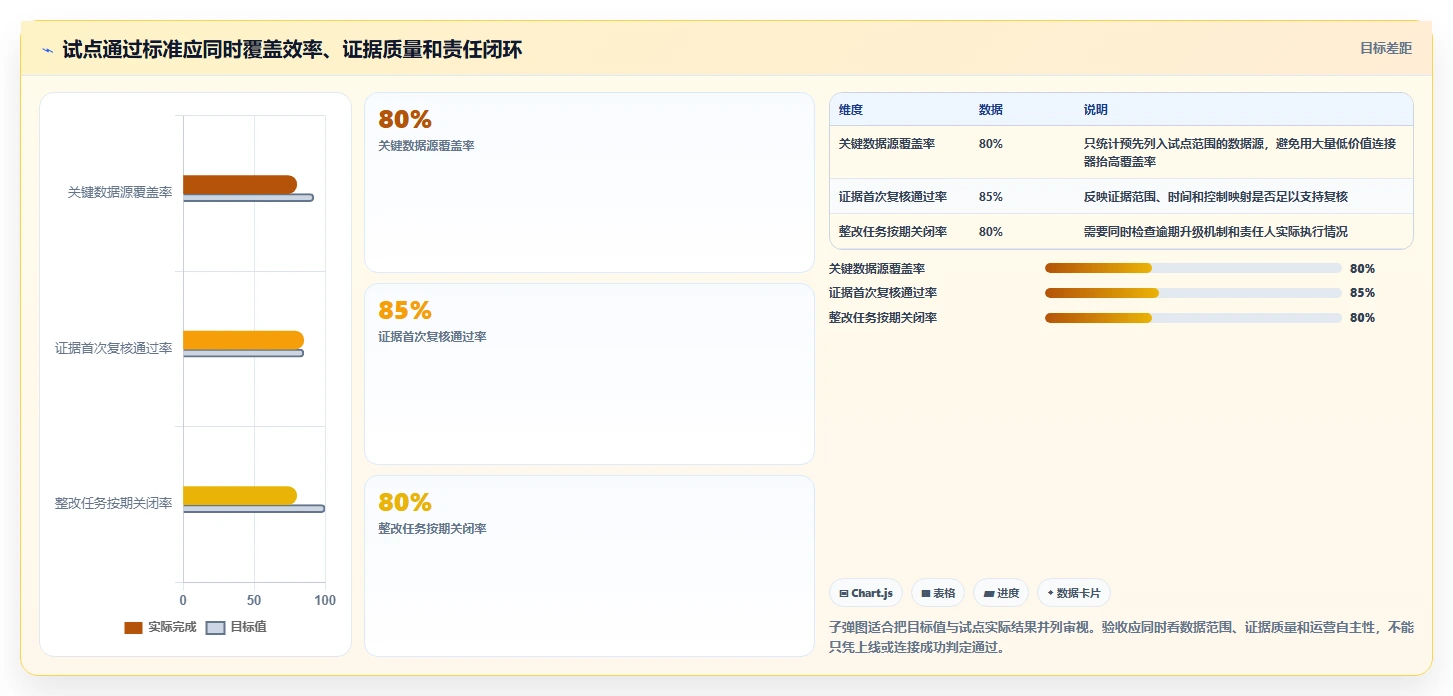Click the brown actual bar for 关键数据源覆盖率
Viewport: 1453px width, 696px height.
240,184
